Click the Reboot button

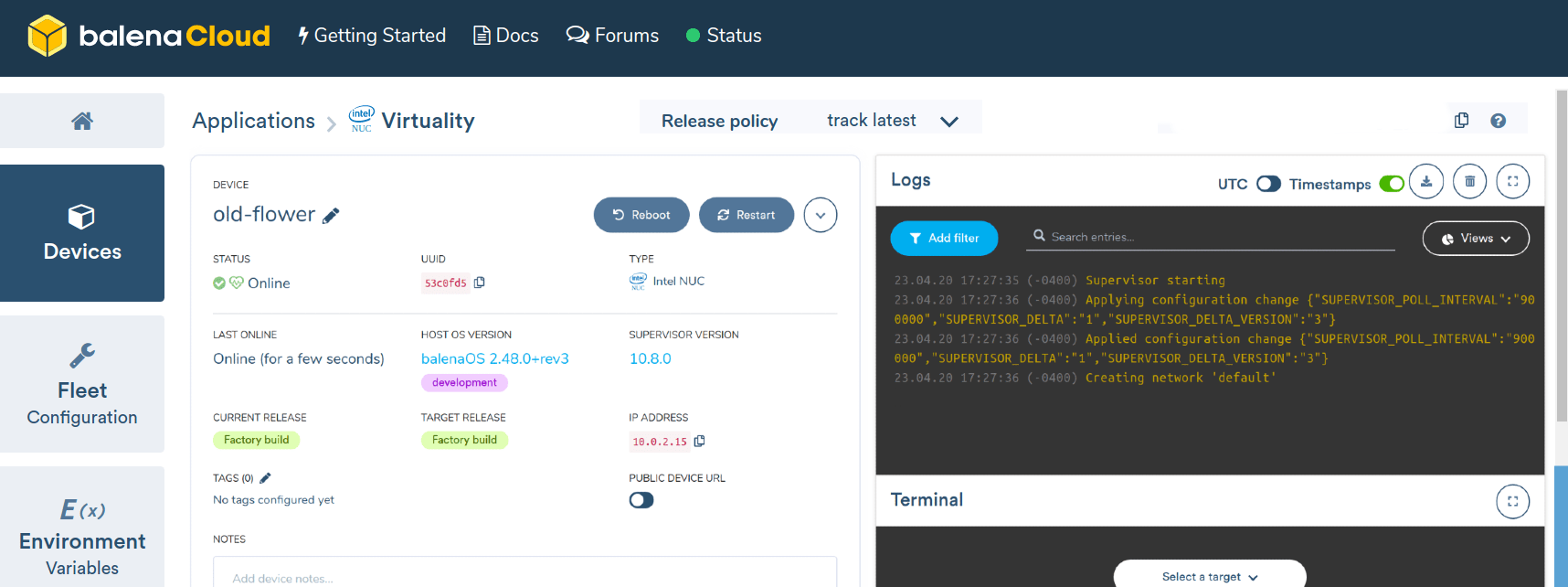(641, 215)
